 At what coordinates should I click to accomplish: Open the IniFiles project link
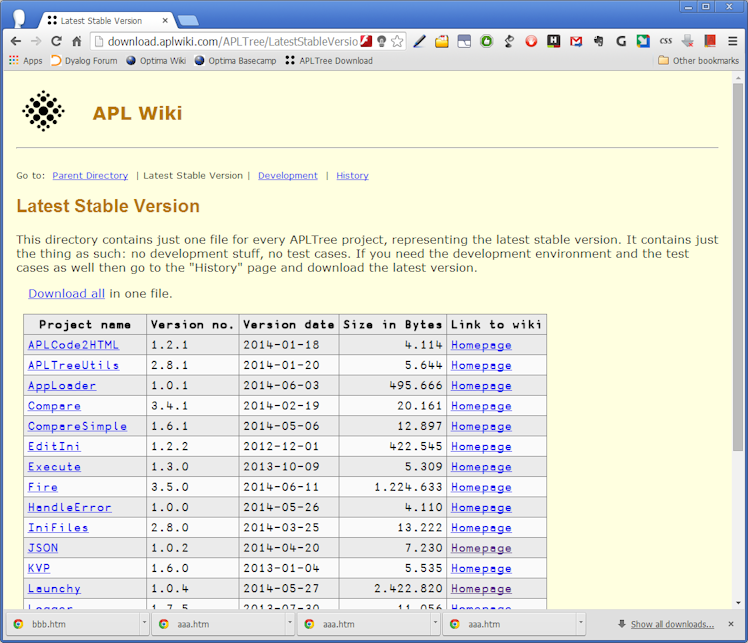click(58, 528)
